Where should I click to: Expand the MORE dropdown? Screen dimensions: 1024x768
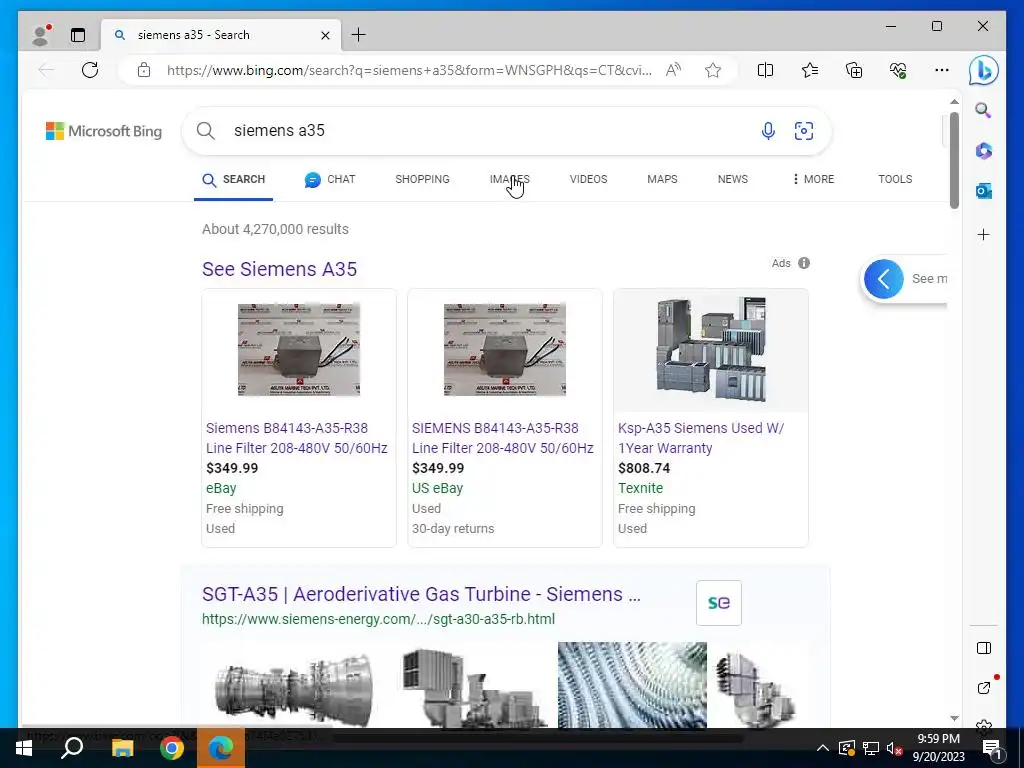[x=813, y=180]
